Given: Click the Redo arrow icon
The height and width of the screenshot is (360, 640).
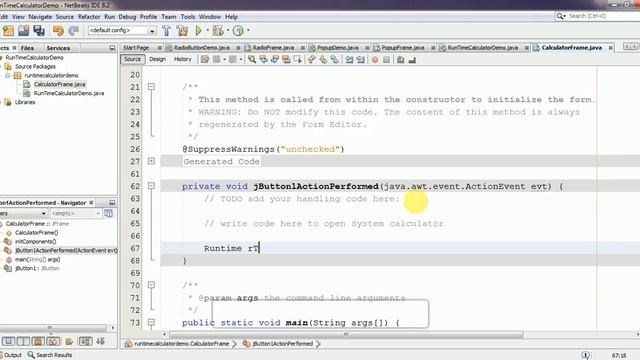Looking at the screenshot, I should coord(73,31).
